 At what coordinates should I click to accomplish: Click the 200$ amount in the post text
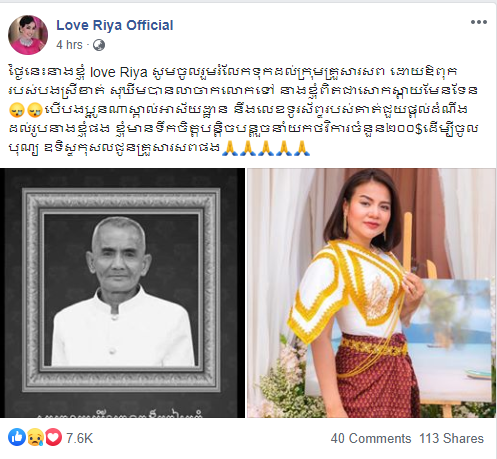[405, 129]
